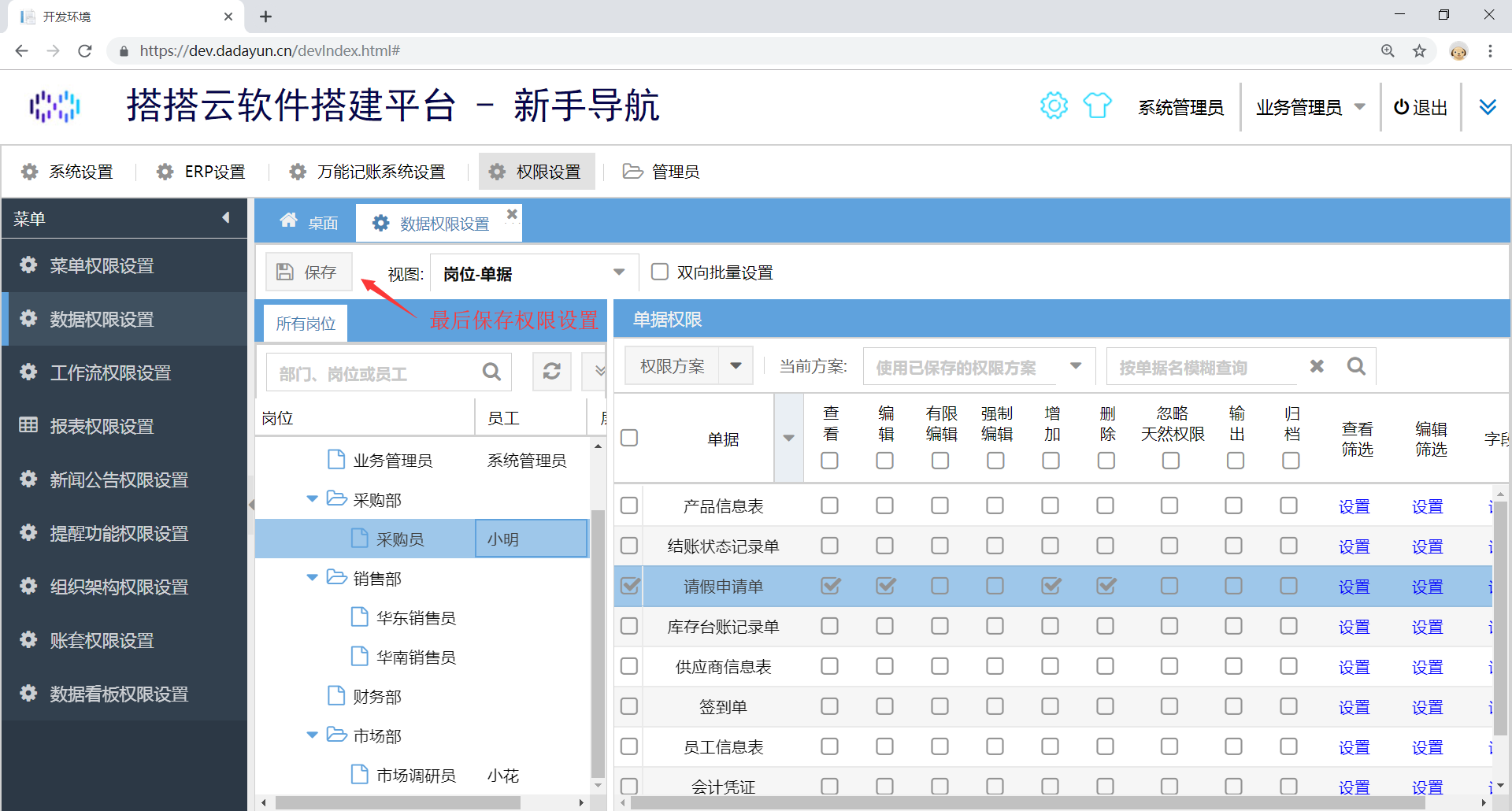Open a new browser tab
Image resolution: width=1512 pixels, height=811 pixels.
coord(265,17)
